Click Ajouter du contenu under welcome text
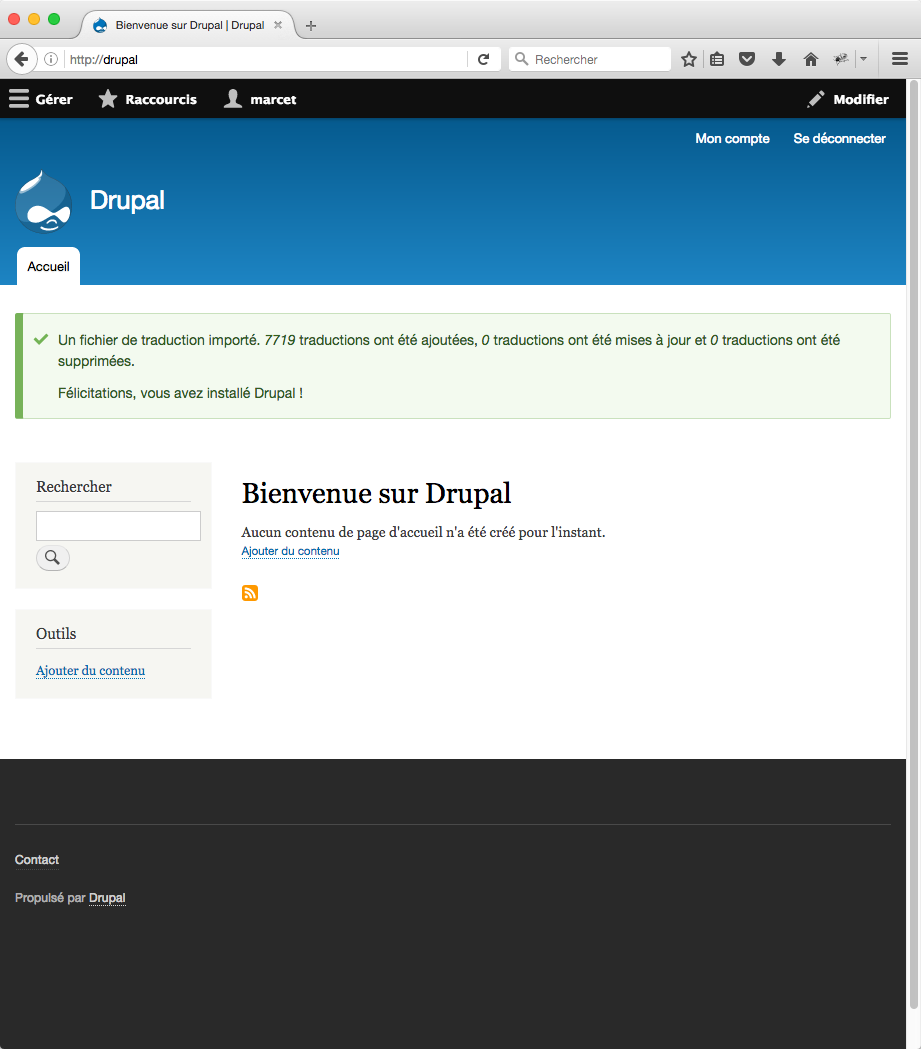Image resolution: width=921 pixels, height=1049 pixels. 290,551
